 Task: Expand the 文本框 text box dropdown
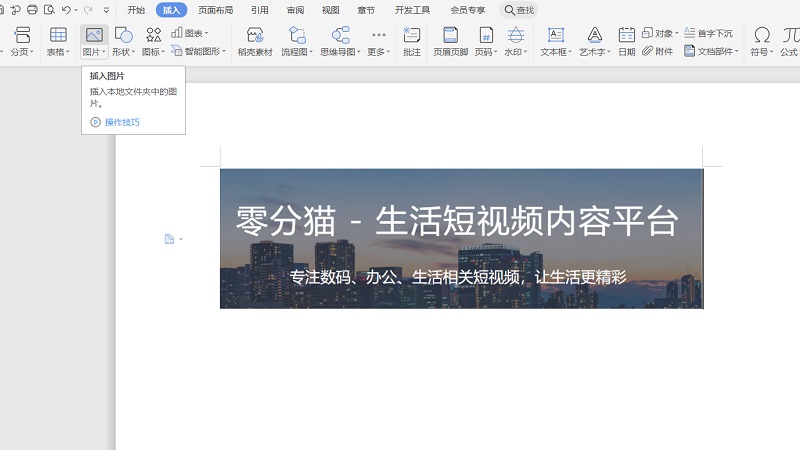(x=555, y=52)
